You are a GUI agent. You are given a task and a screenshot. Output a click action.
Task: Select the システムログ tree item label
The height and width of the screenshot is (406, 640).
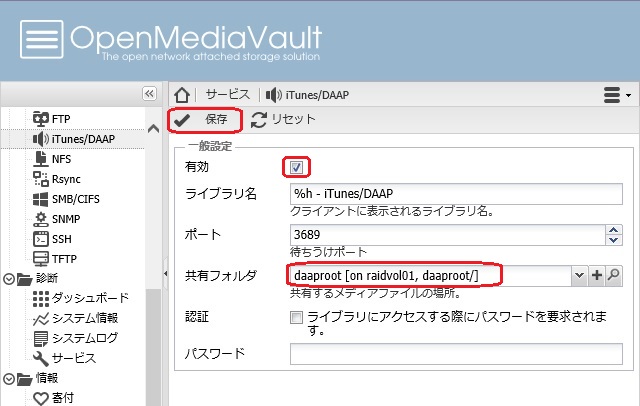[x=85, y=338]
